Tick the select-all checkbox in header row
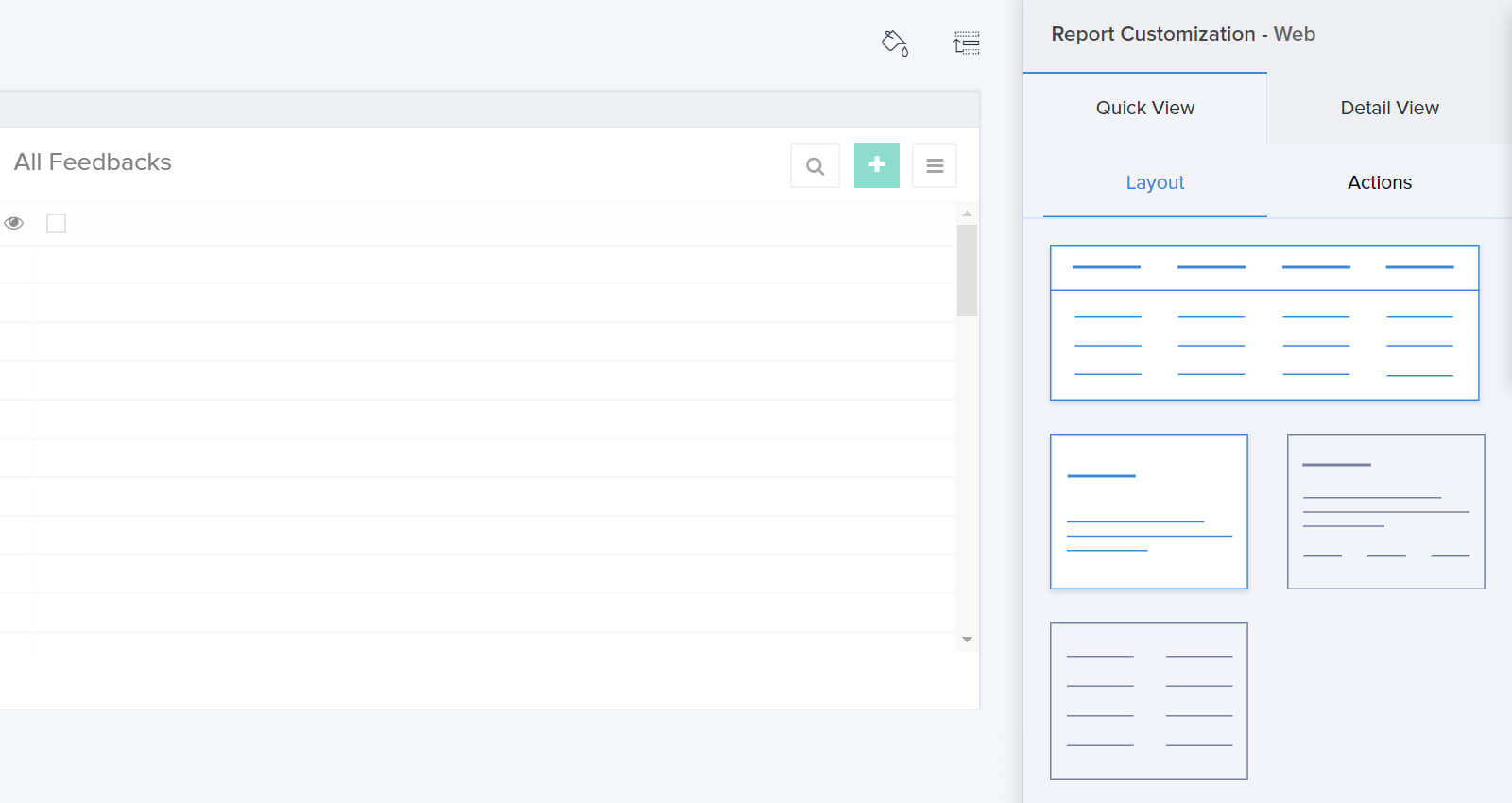Screen dimensions: 1512x803 pyautogui.click(x=56, y=223)
